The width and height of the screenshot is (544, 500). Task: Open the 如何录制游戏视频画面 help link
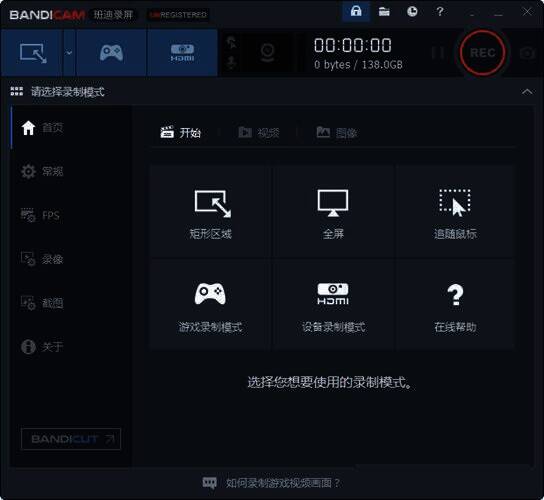pyautogui.click(x=283, y=483)
